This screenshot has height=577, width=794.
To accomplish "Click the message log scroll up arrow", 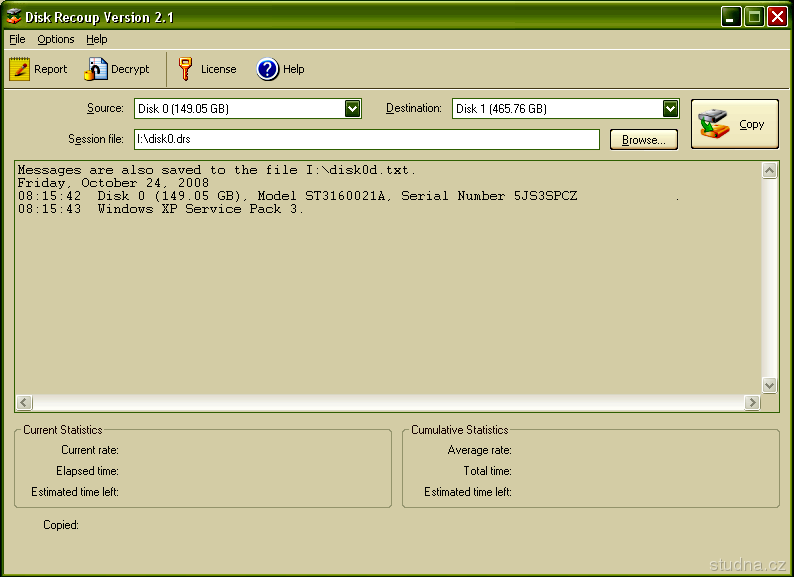I will (769, 171).
